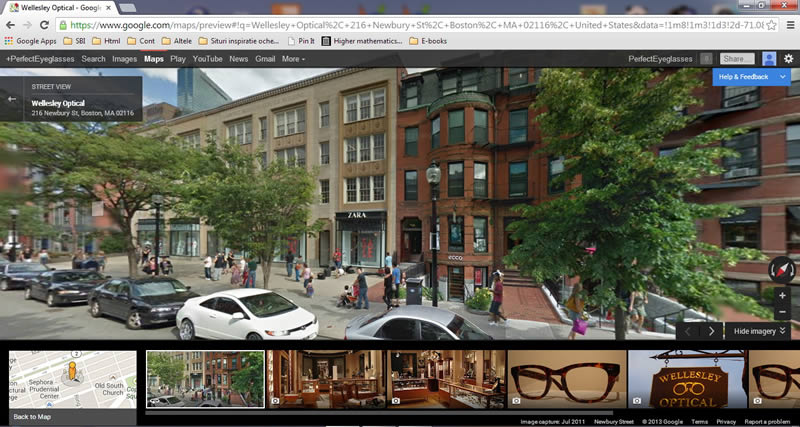This screenshot has height=427, width=800.
Task: Open the Terms link
Action: 699,422
